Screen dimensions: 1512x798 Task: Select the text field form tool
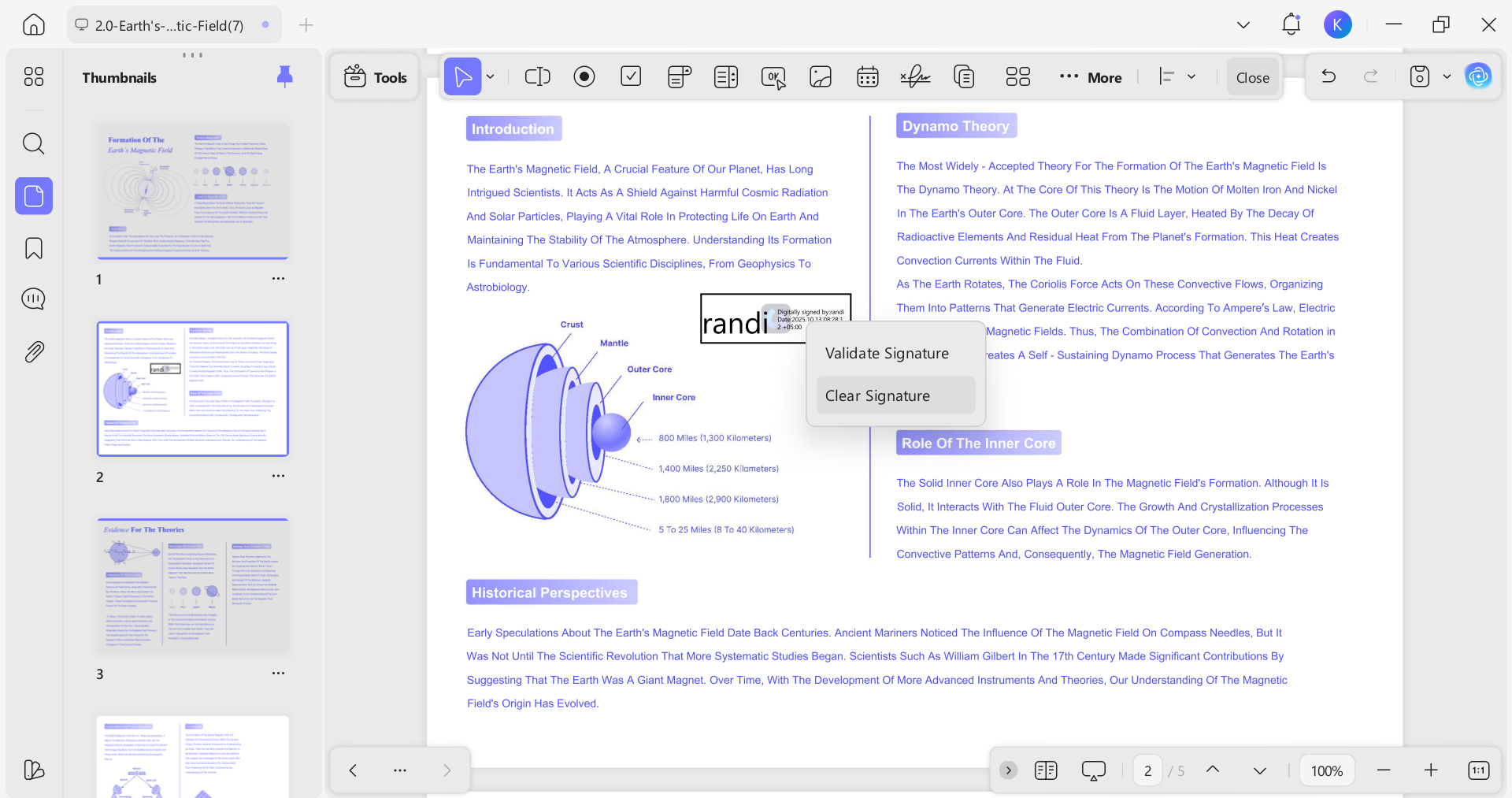click(537, 76)
